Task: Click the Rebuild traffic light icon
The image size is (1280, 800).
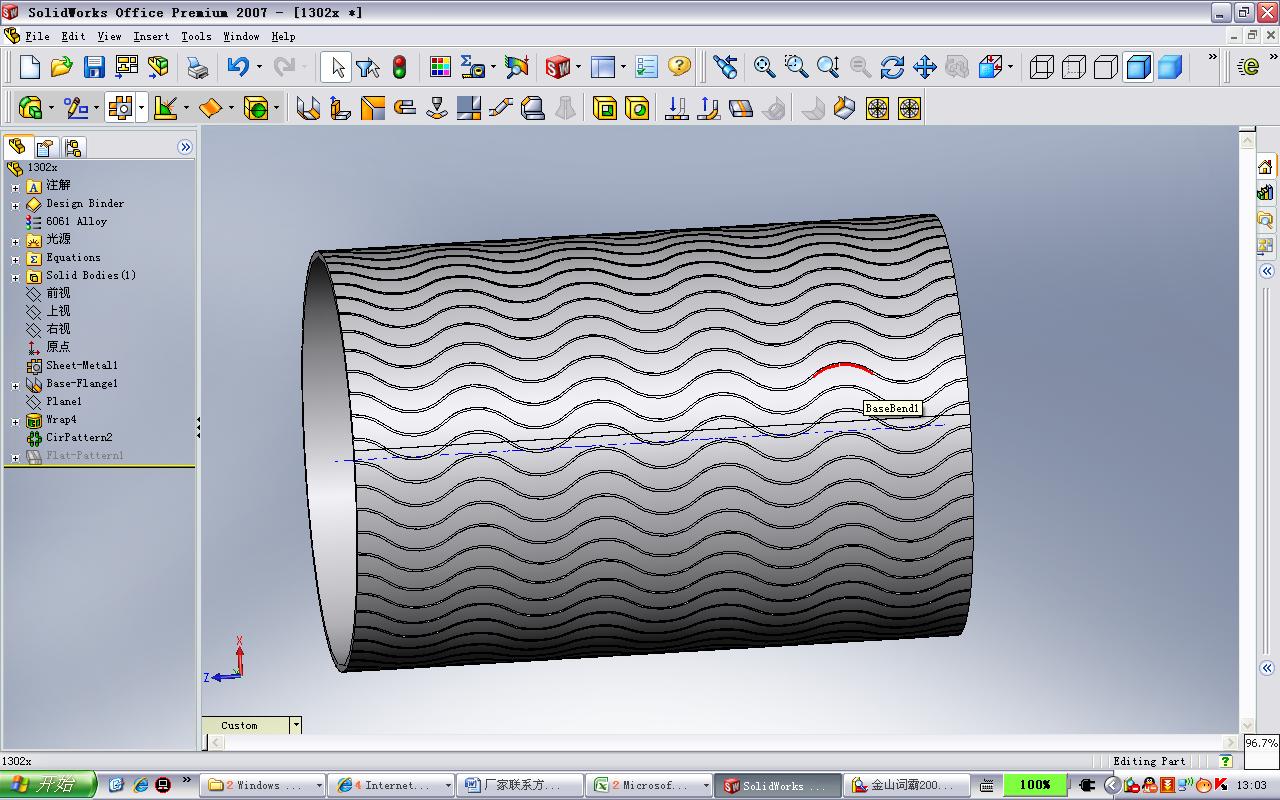Action: tap(399, 67)
